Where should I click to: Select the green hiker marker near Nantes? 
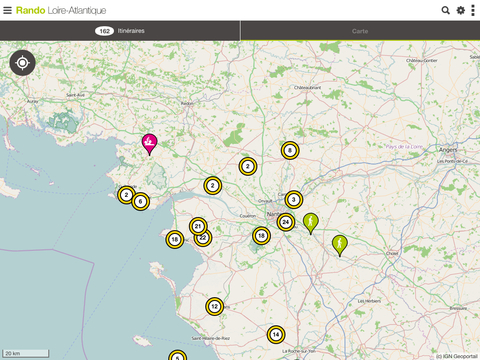[311, 223]
